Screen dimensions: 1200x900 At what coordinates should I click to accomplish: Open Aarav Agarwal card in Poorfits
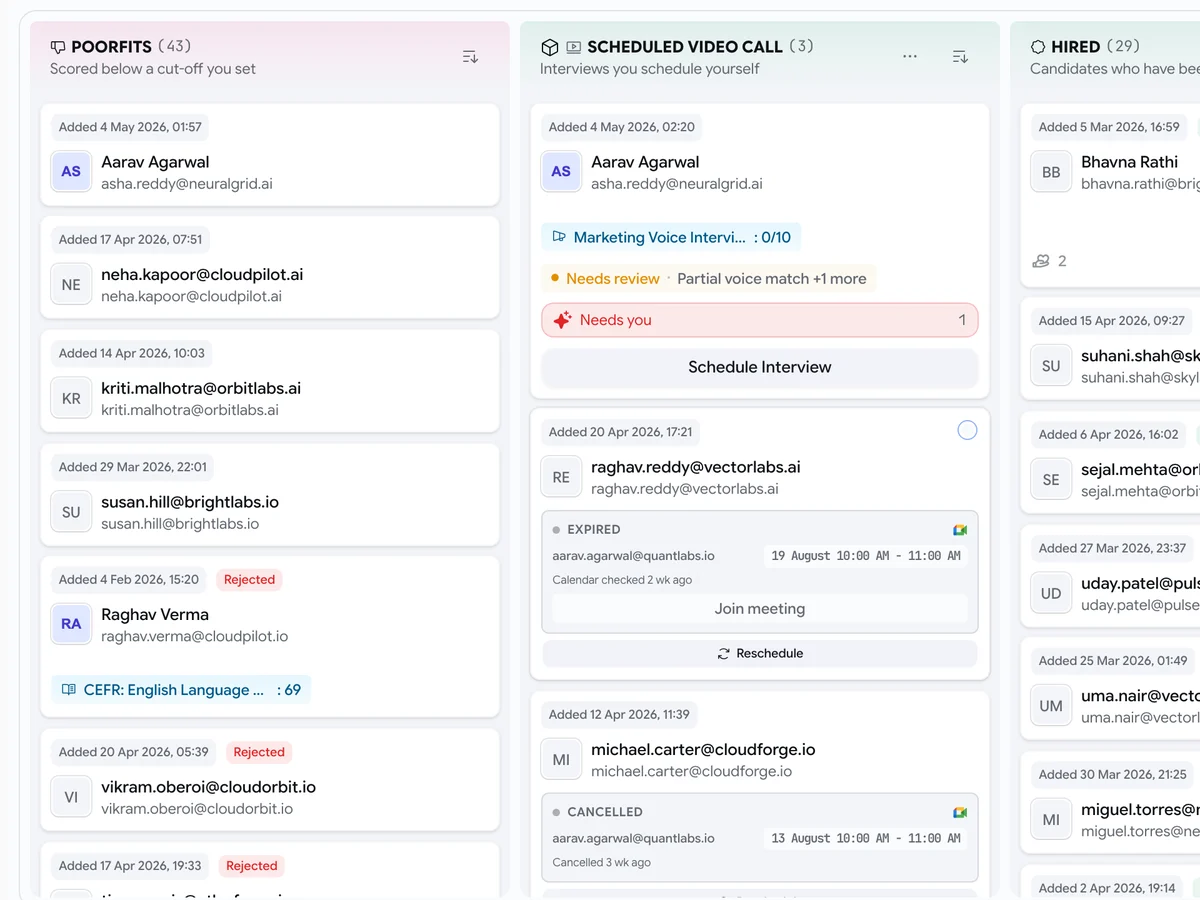coord(270,155)
